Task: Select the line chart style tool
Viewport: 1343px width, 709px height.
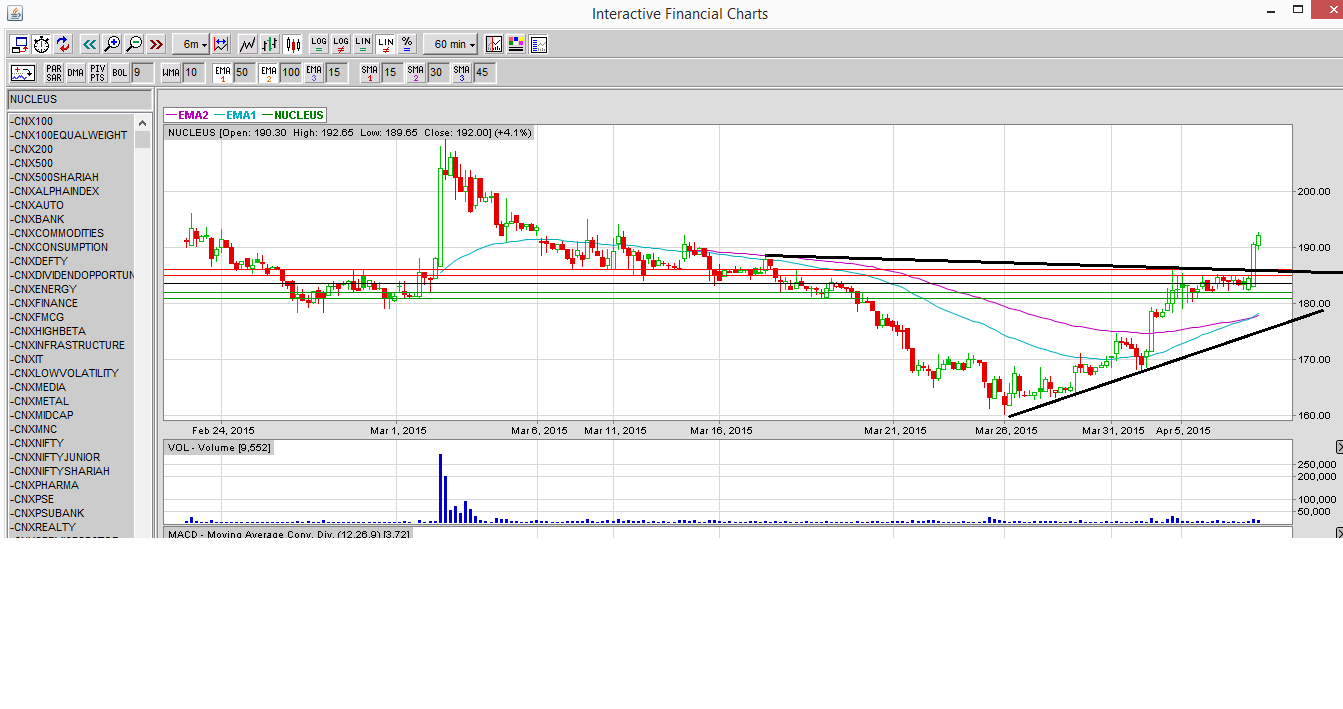Action: pyautogui.click(x=246, y=44)
